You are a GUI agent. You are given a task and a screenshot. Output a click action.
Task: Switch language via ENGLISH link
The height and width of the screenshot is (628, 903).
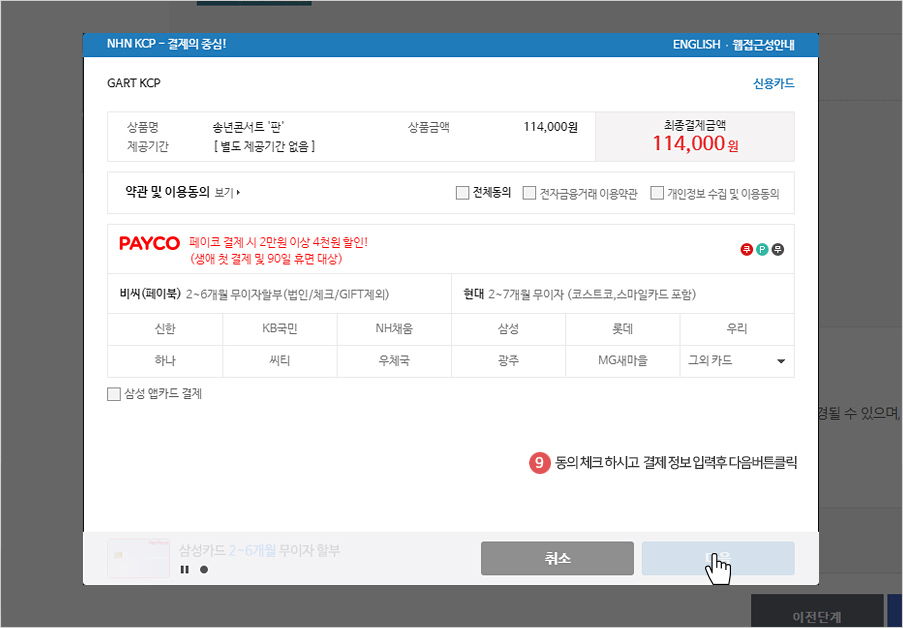click(x=696, y=44)
